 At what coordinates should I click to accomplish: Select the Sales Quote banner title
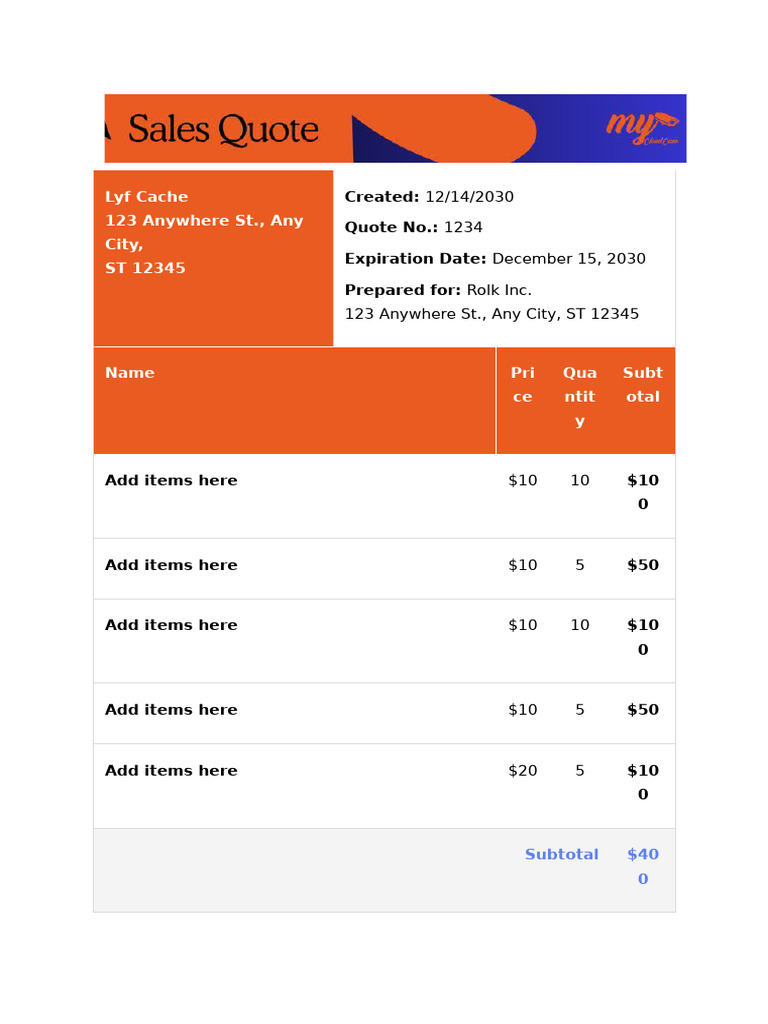tap(223, 129)
